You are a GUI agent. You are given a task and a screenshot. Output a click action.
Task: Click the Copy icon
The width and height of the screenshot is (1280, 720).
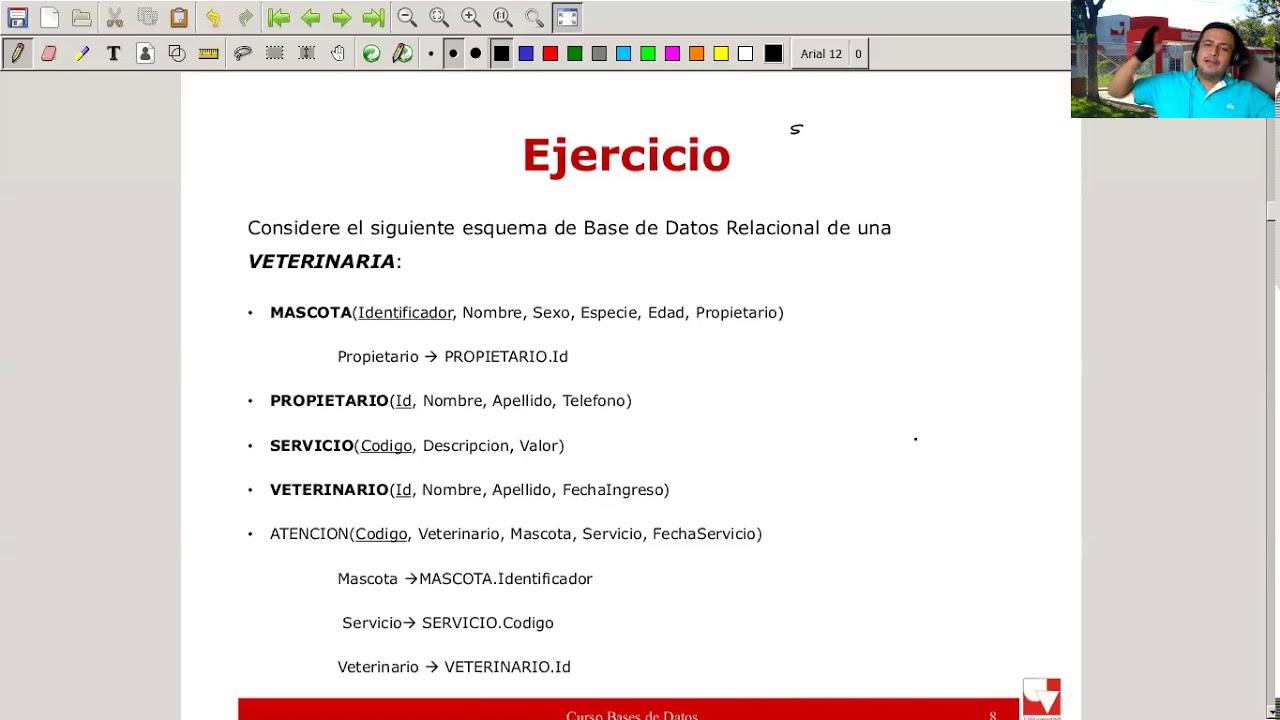(x=147, y=18)
